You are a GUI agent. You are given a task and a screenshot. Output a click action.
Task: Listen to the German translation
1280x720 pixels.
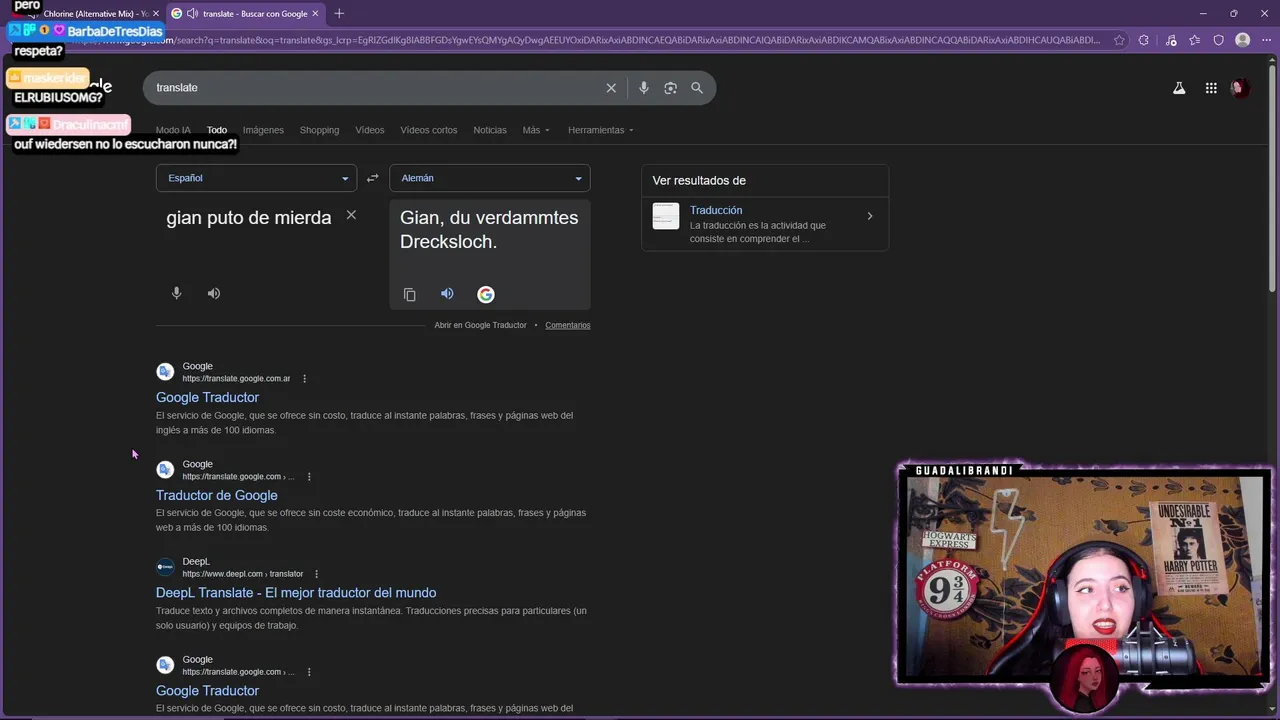tap(447, 294)
